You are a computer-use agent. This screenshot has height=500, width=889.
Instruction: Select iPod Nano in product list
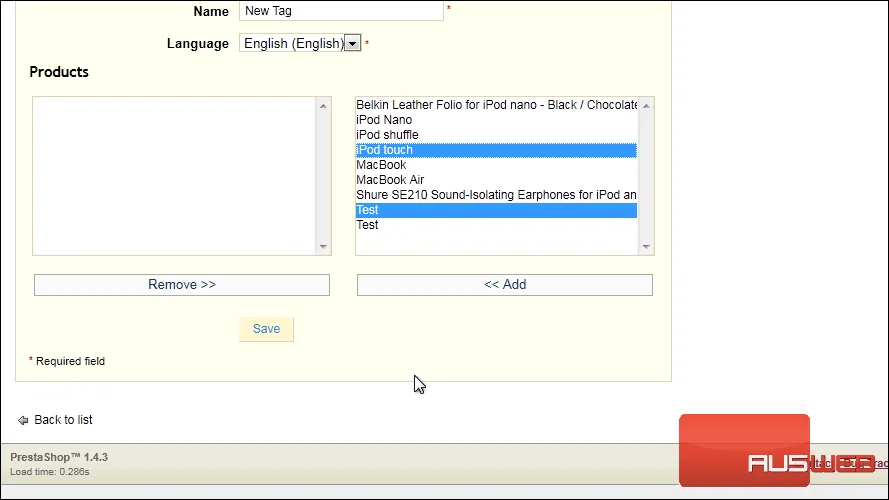(x=496, y=120)
